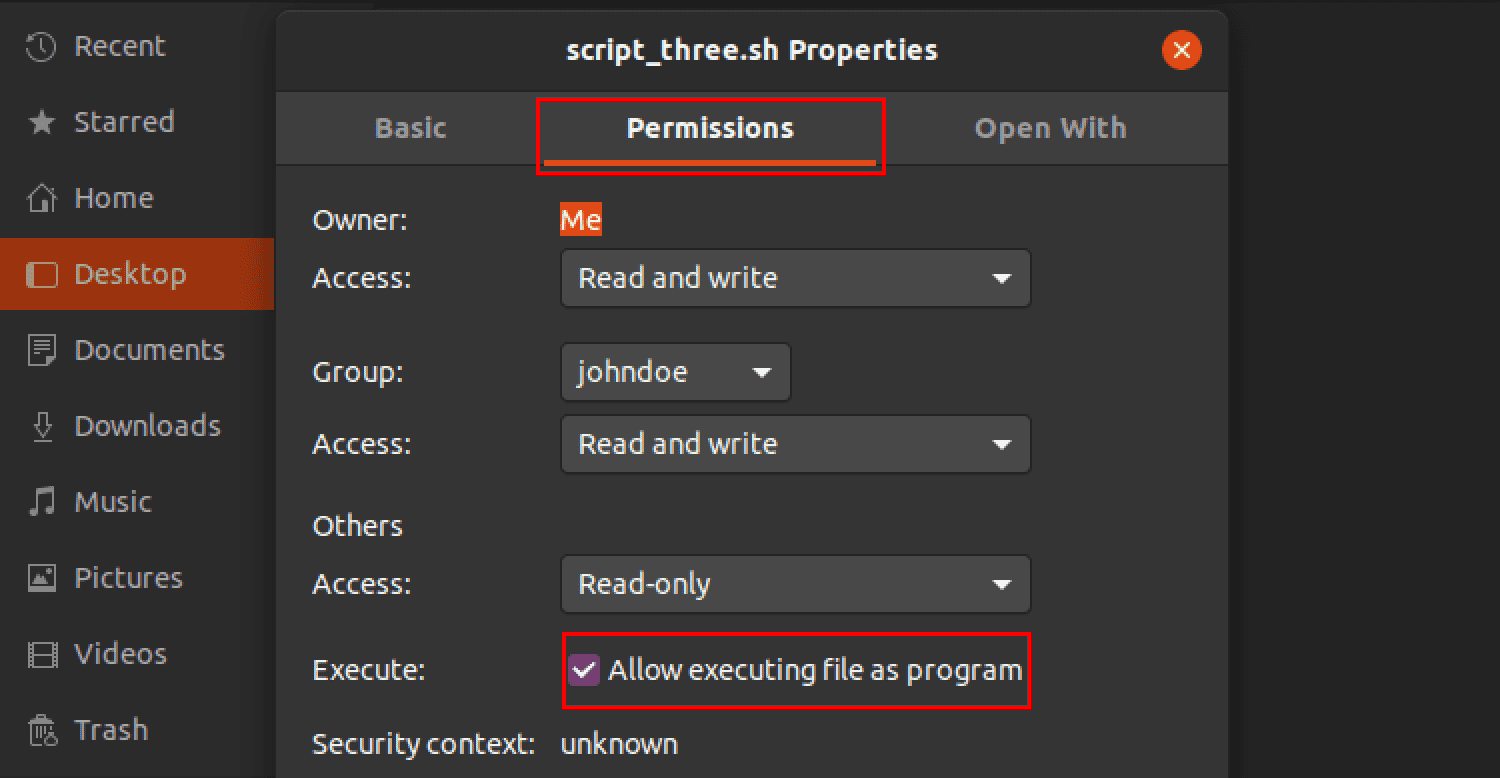Open the Recent files view
Screen dimensions: 1500x778
120,45
